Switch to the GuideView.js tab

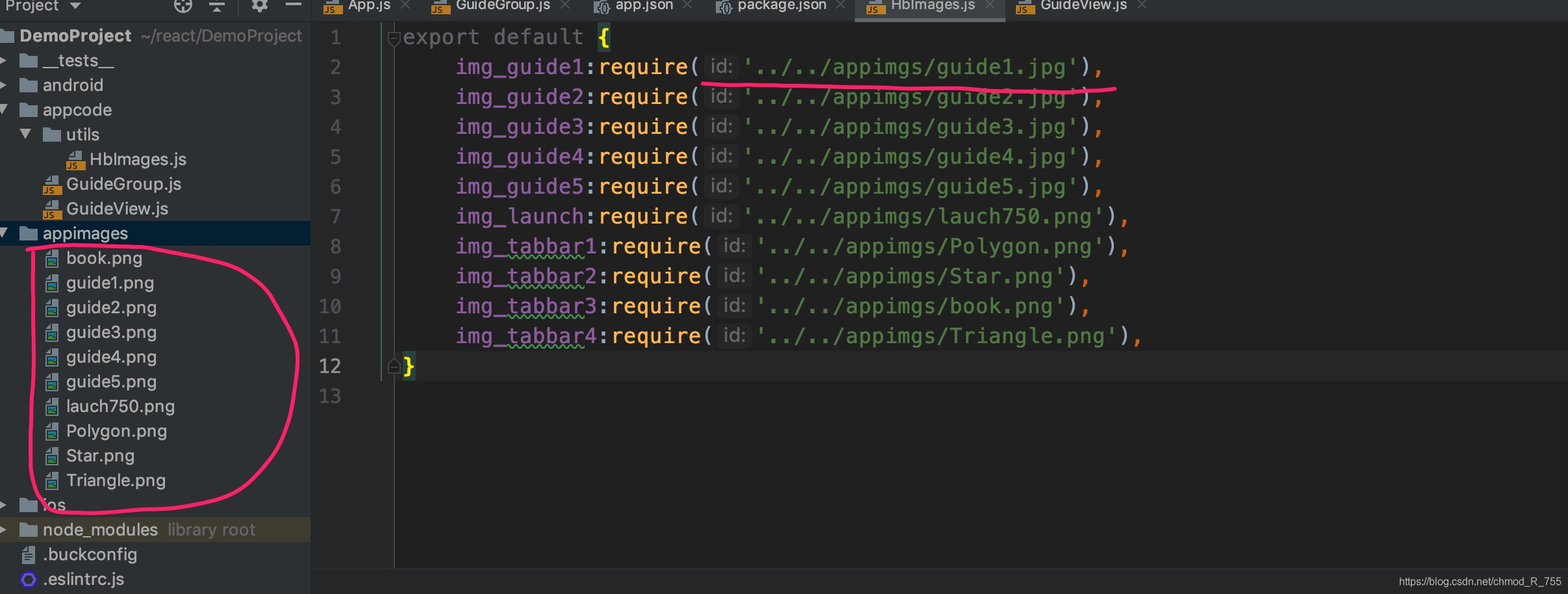pyautogui.click(x=1083, y=6)
